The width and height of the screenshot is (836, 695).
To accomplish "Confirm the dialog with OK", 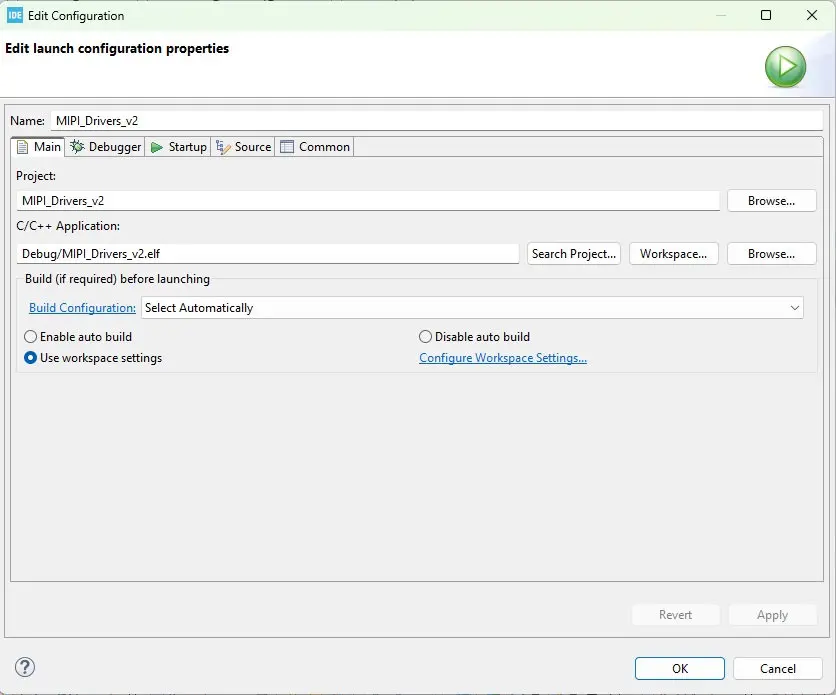I will 679,669.
